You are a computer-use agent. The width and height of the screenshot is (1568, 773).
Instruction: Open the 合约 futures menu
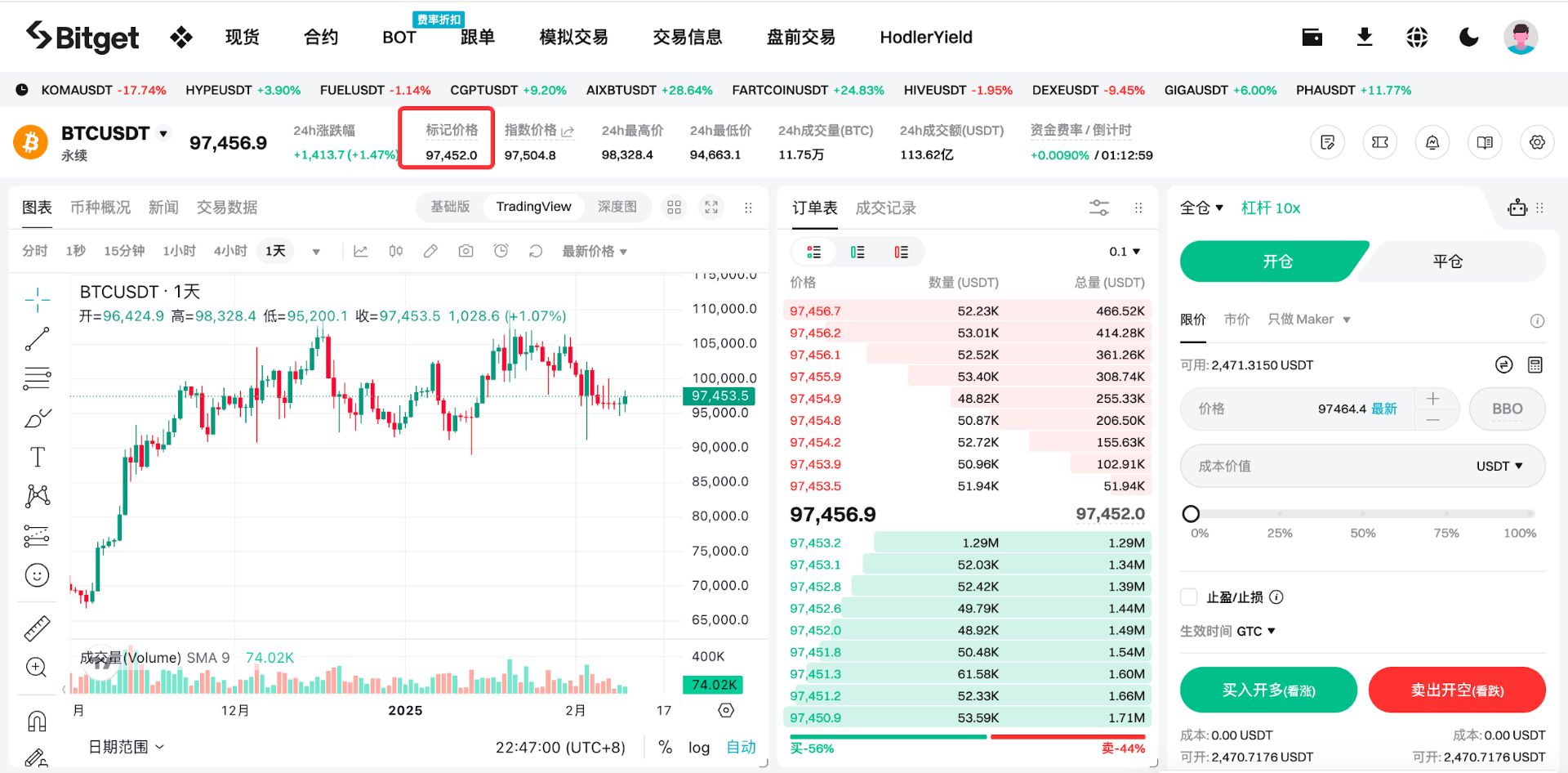tap(321, 37)
